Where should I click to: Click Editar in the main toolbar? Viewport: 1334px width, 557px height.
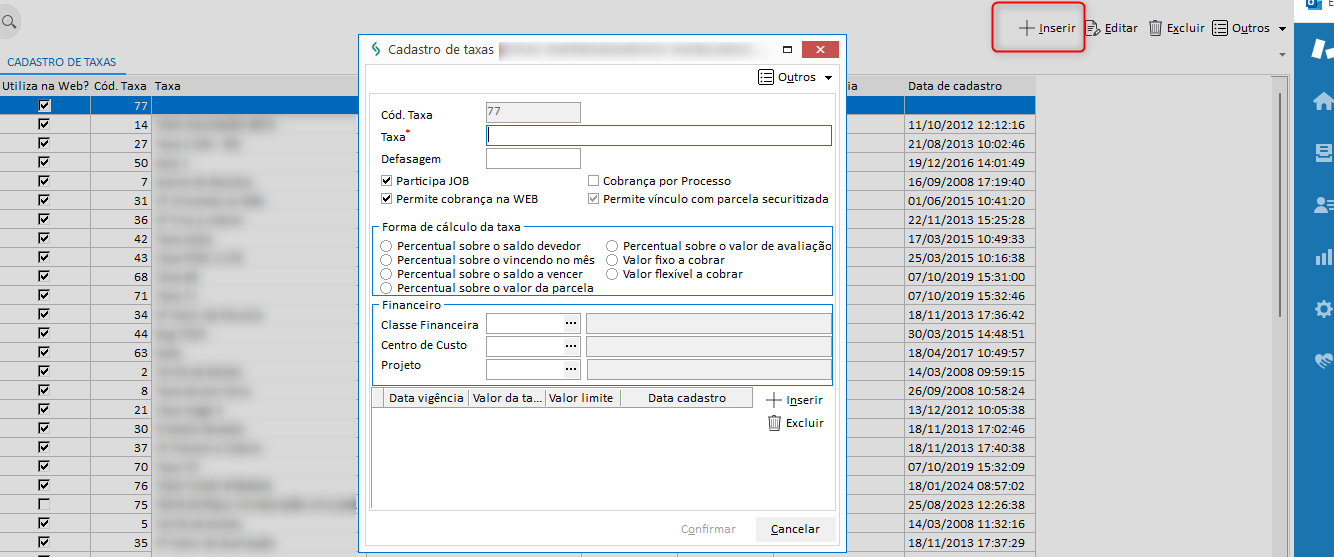pyautogui.click(x=1111, y=28)
